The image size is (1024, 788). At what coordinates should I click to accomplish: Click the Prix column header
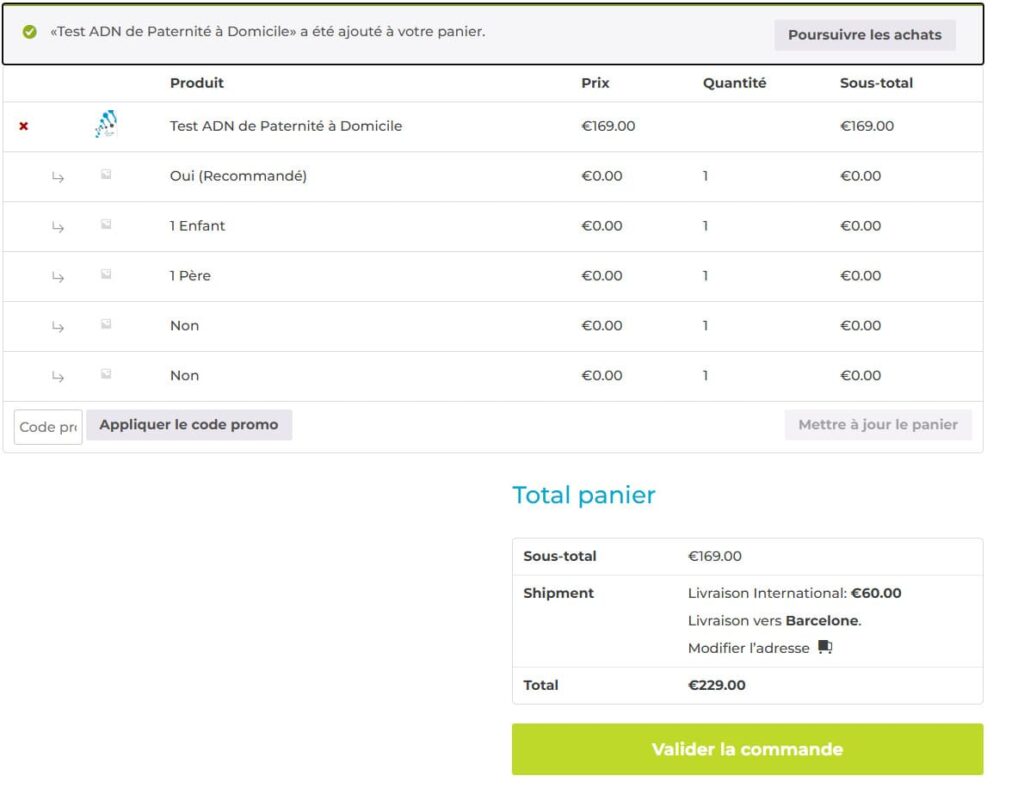click(595, 83)
